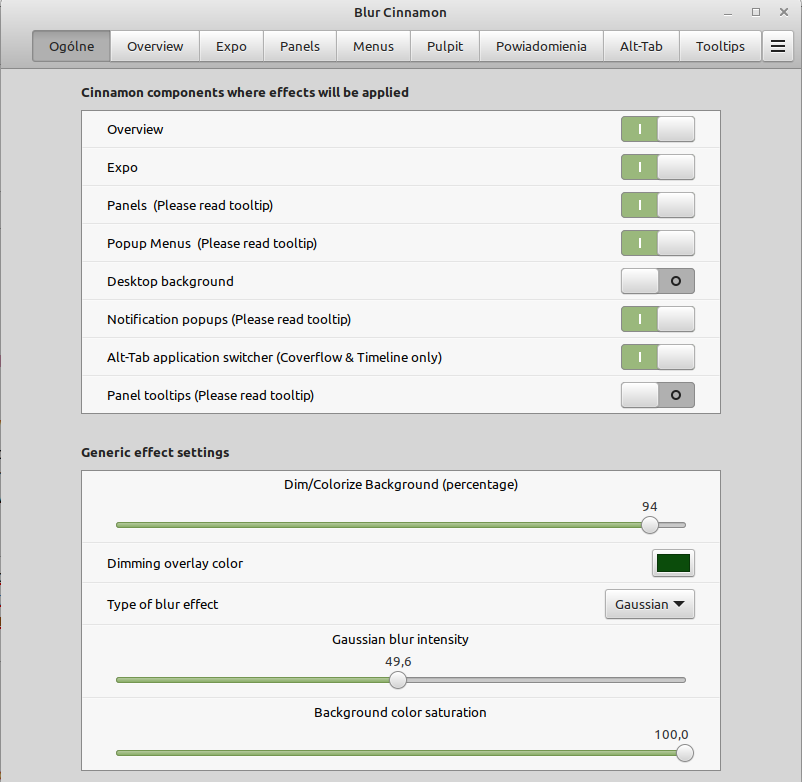This screenshot has height=782, width=802.
Task: Switch to the Tooltips tab
Action: click(x=720, y=47)
